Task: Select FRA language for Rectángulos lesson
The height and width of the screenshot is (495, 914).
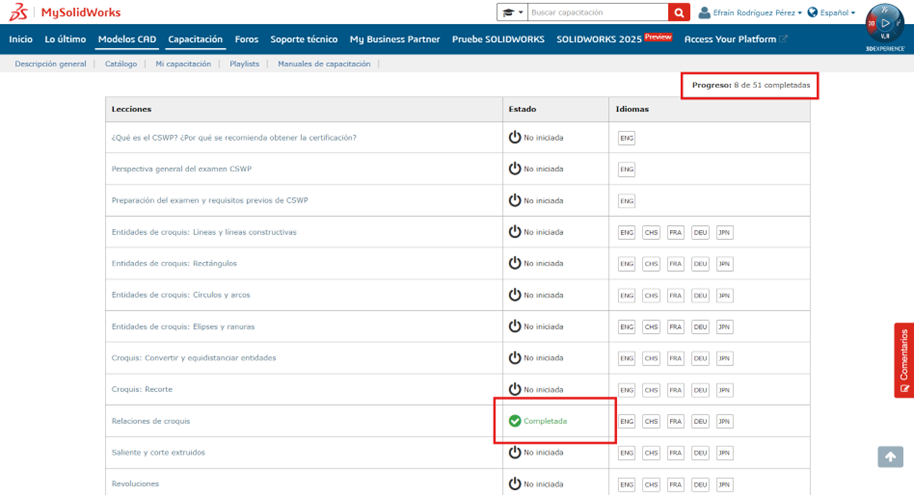Action: pos(676,264)
